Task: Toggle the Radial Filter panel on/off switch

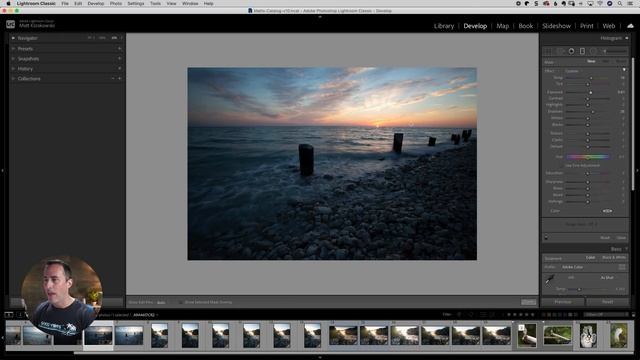Action: tap(546, 237)
